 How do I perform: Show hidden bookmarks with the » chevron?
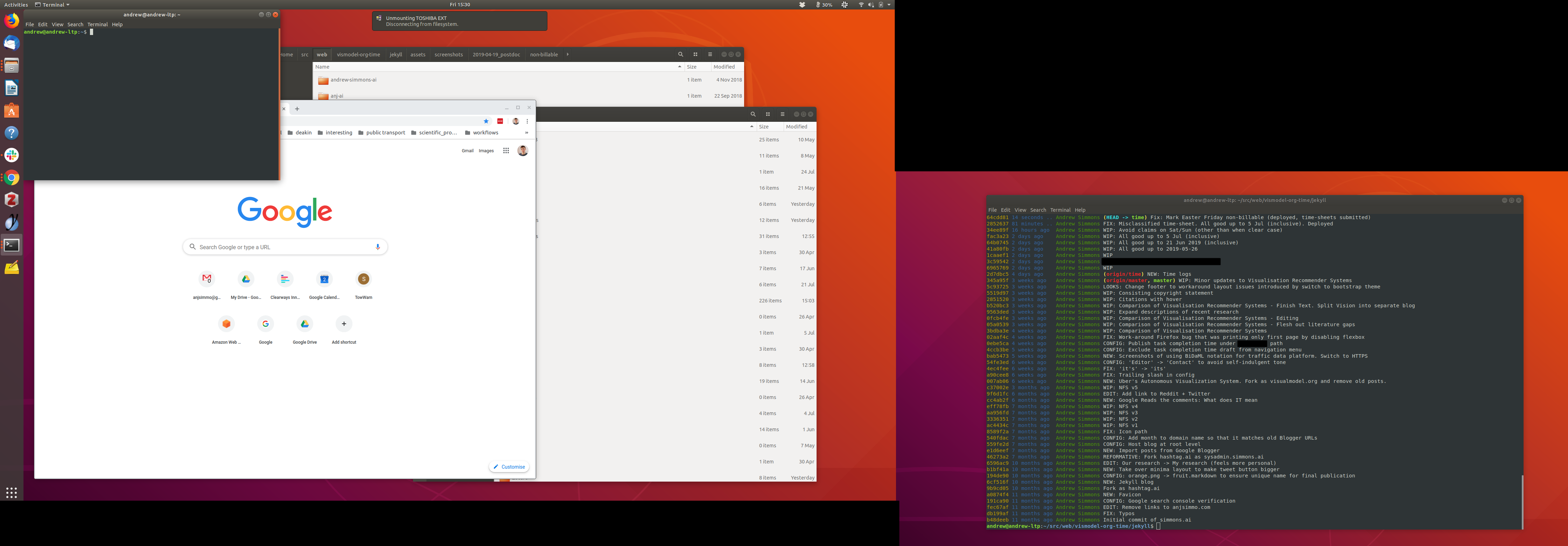[526, 133]
